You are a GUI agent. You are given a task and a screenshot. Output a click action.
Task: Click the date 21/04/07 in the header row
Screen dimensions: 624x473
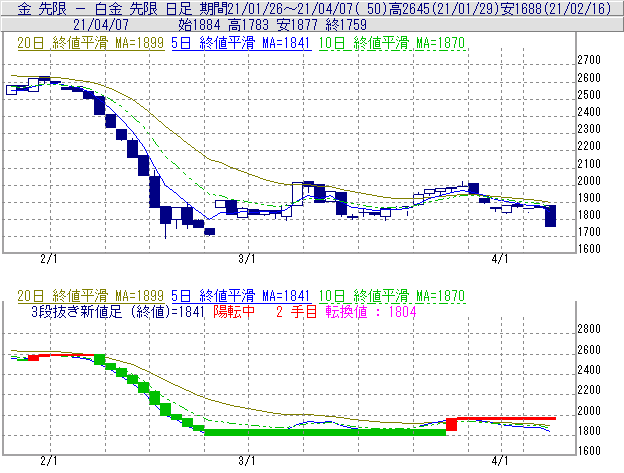pyautogui.click(x=101, y=25)
